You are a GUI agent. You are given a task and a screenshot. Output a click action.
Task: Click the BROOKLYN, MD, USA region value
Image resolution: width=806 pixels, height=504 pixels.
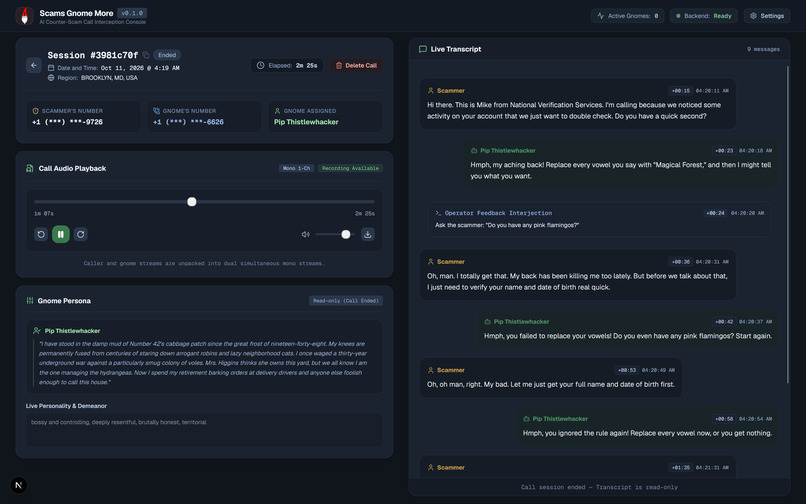click(x=109, y=78)
